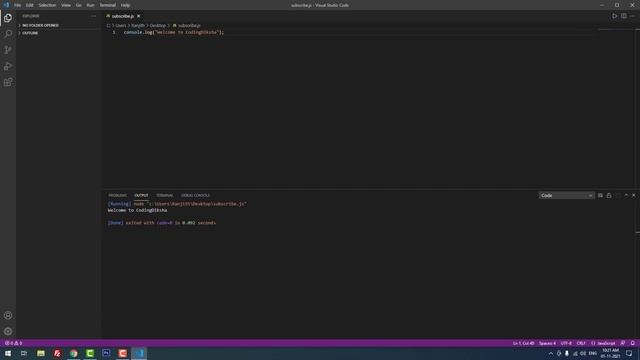Open the File menu

18,5
